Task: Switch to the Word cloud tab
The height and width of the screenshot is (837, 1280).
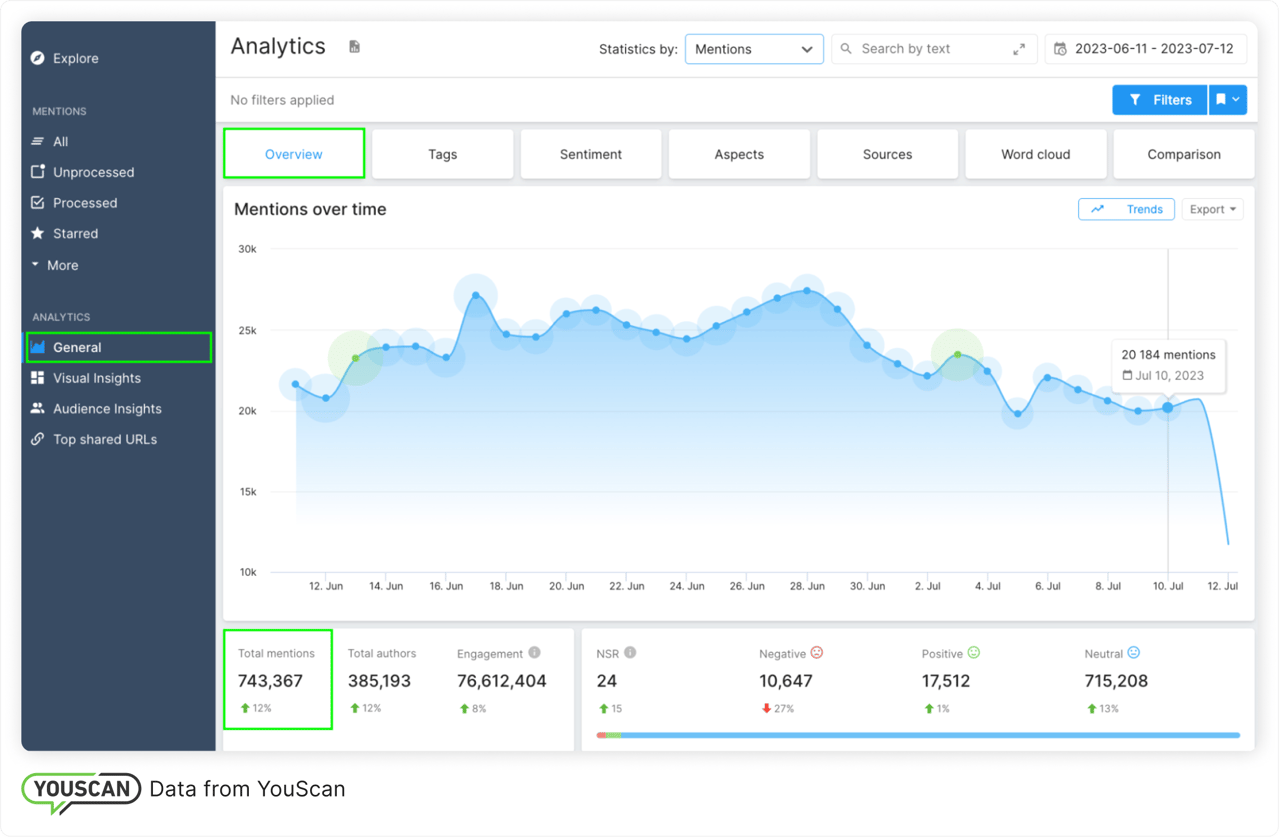Action: point(1035,154)
